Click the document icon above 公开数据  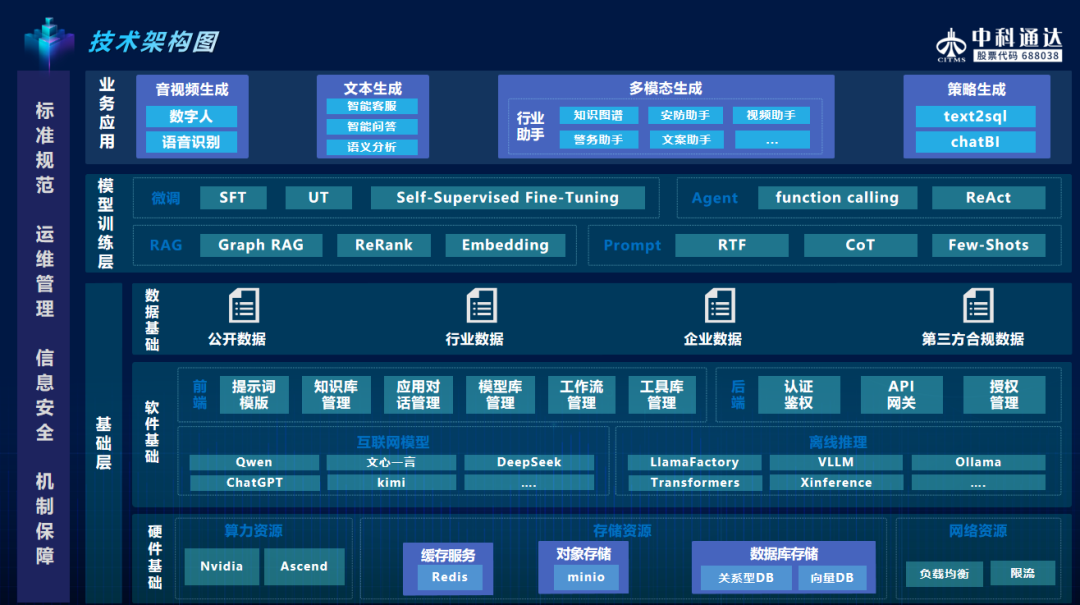[243, 306]
